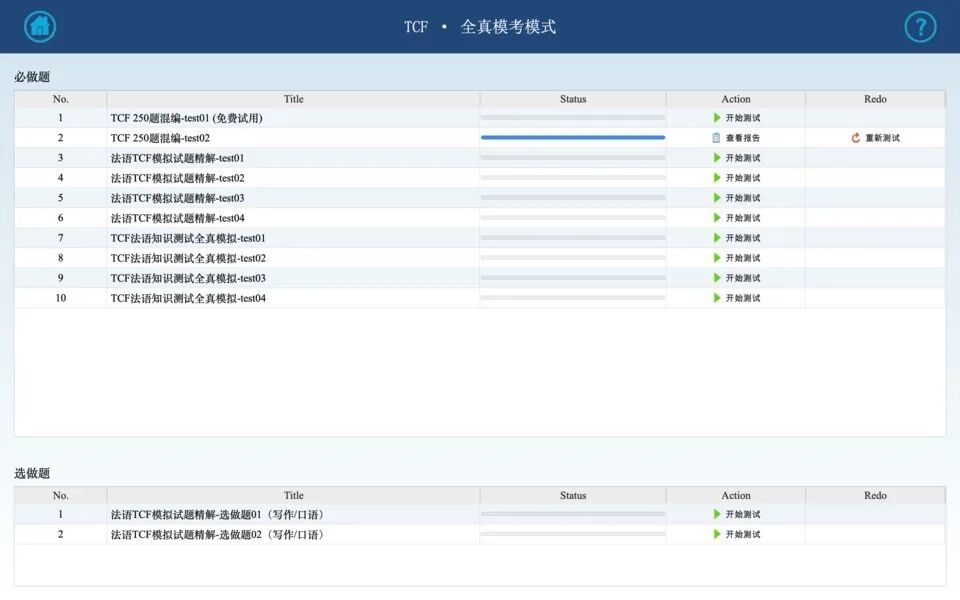The width and height of the screenshot is (960, 600).
Task: Start TCF法语知识测试全真模拟-test04 test
Action: [x=737, y=298]
